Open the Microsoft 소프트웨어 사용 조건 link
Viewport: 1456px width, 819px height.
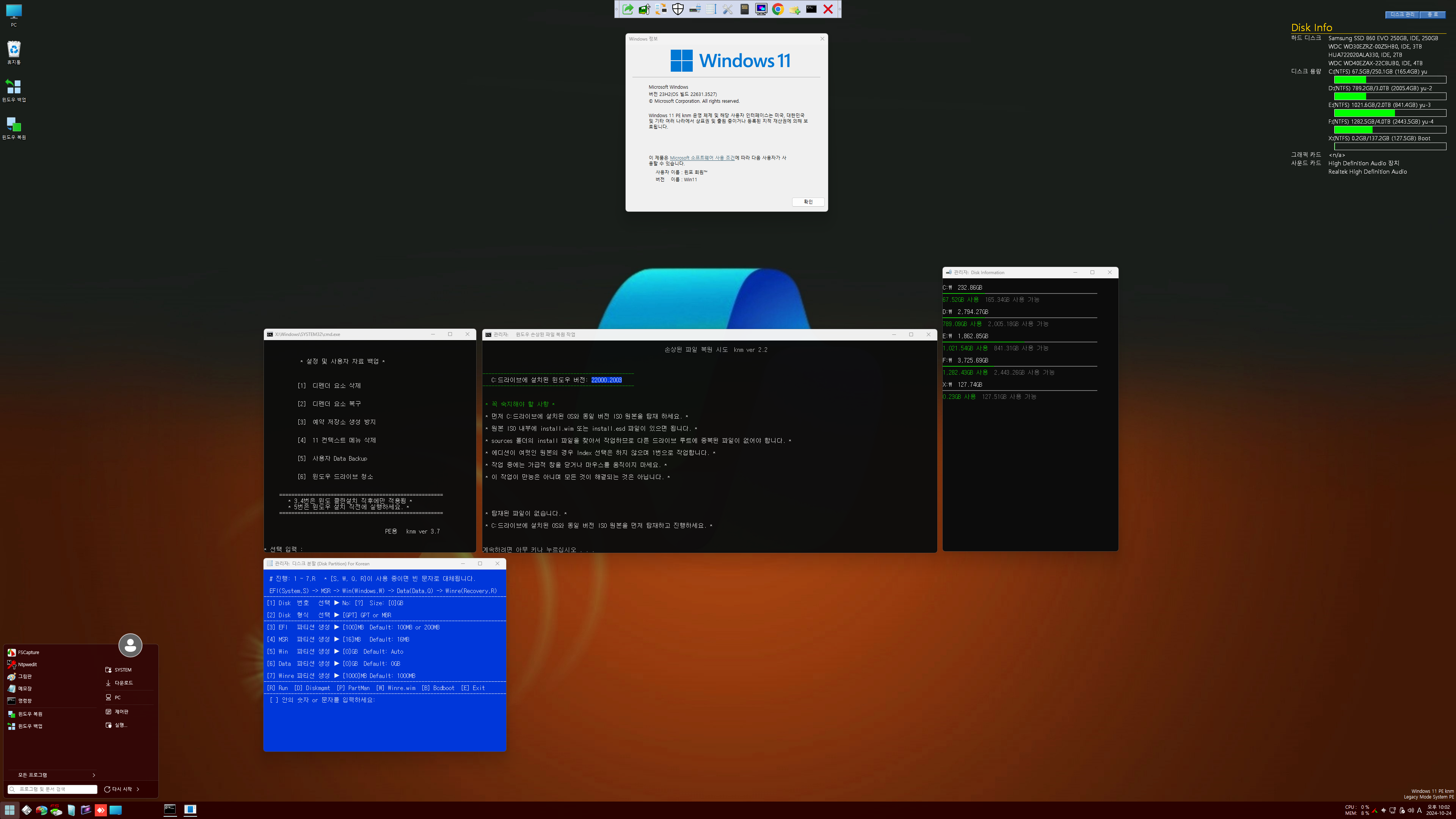[x=702, y=158]
